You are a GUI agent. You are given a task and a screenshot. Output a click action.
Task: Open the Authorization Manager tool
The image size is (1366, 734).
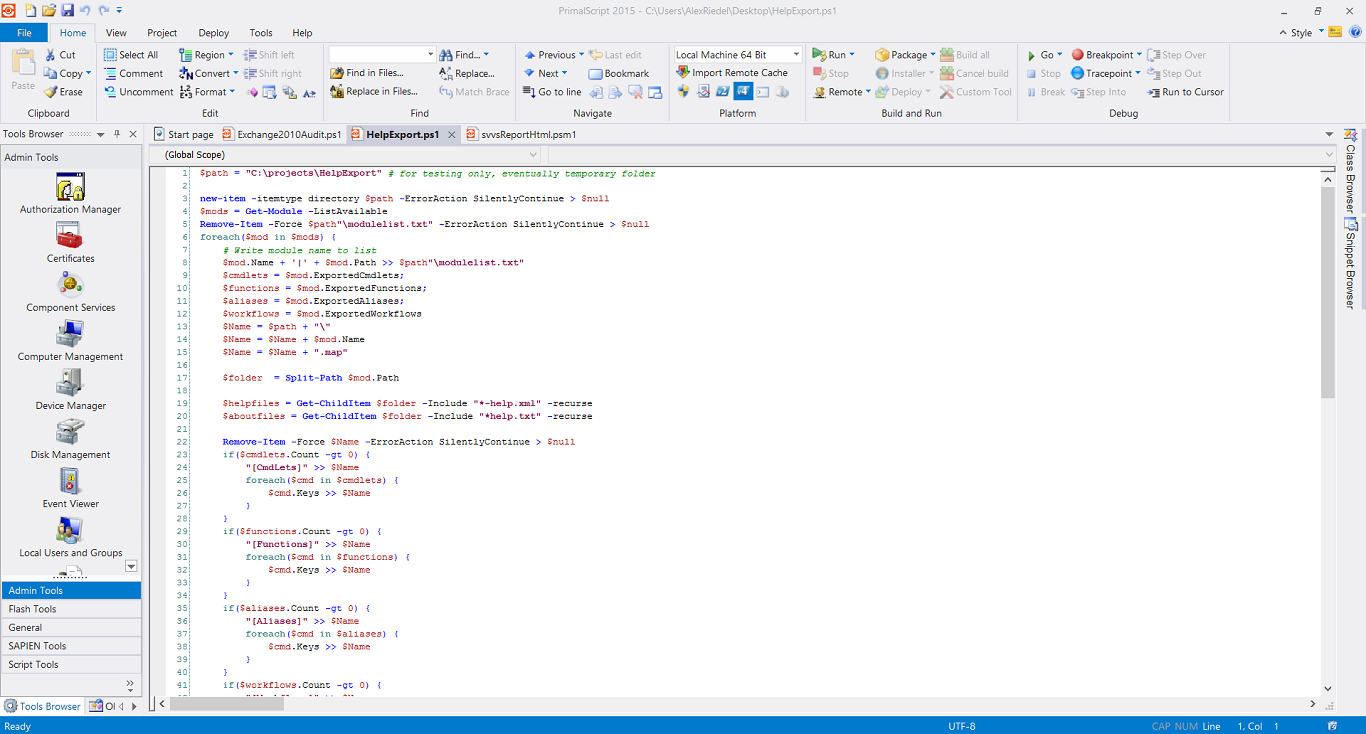click(x=70, y=194)
